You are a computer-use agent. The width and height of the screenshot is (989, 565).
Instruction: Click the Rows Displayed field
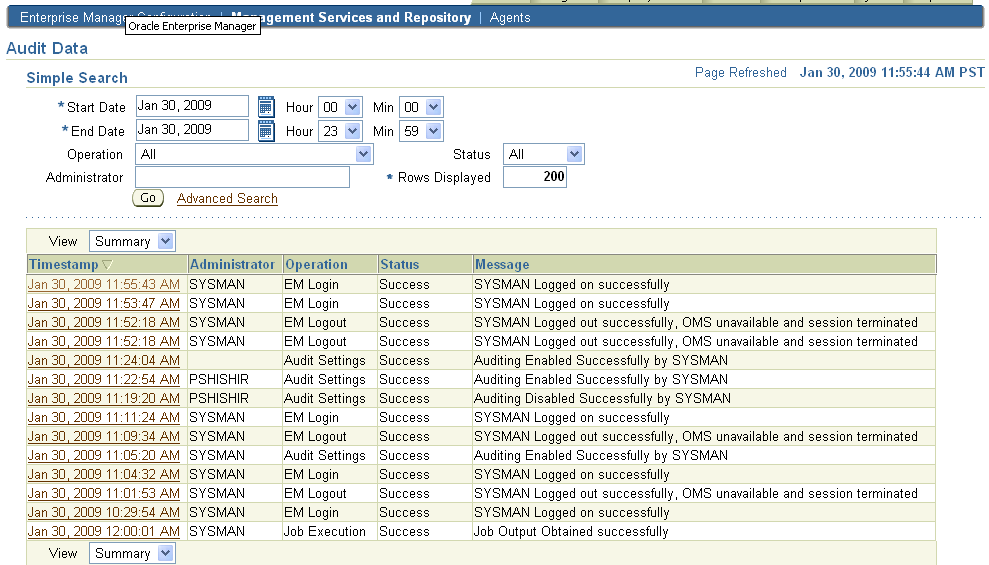pyautogui.click(x=535, y=177)
